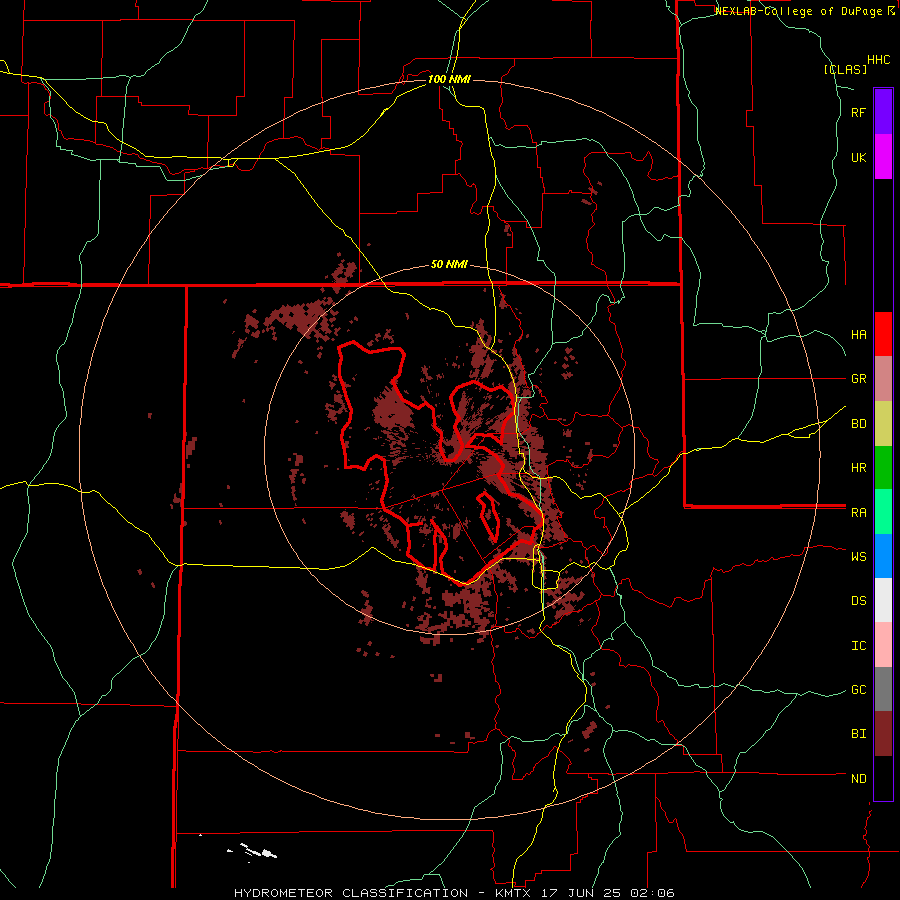Viewport: 900px width, 900px height.
Task: Click the [CLAS] units label
Action: (x=845, y=69)
